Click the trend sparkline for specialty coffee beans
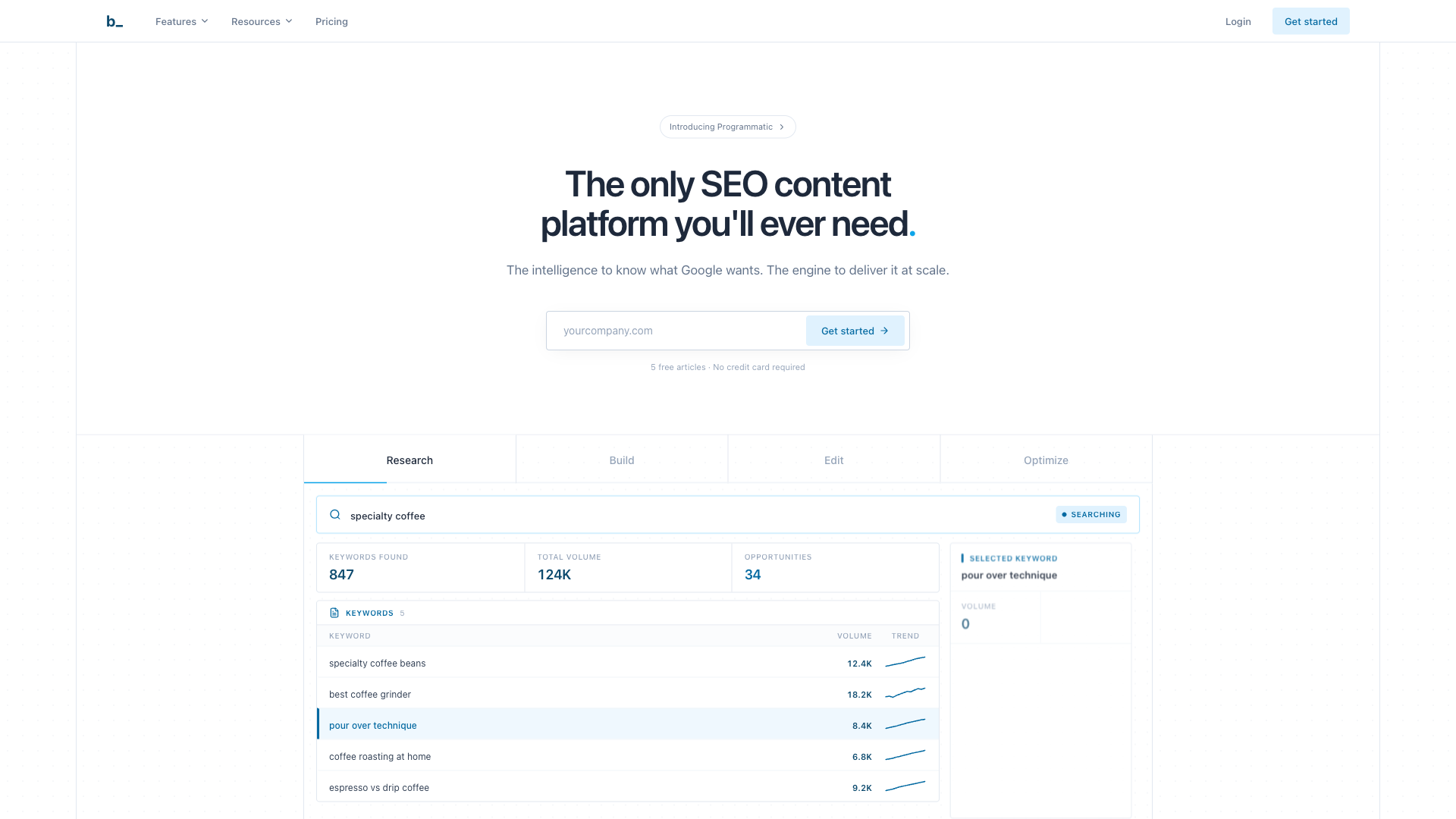 pos(905,663)
